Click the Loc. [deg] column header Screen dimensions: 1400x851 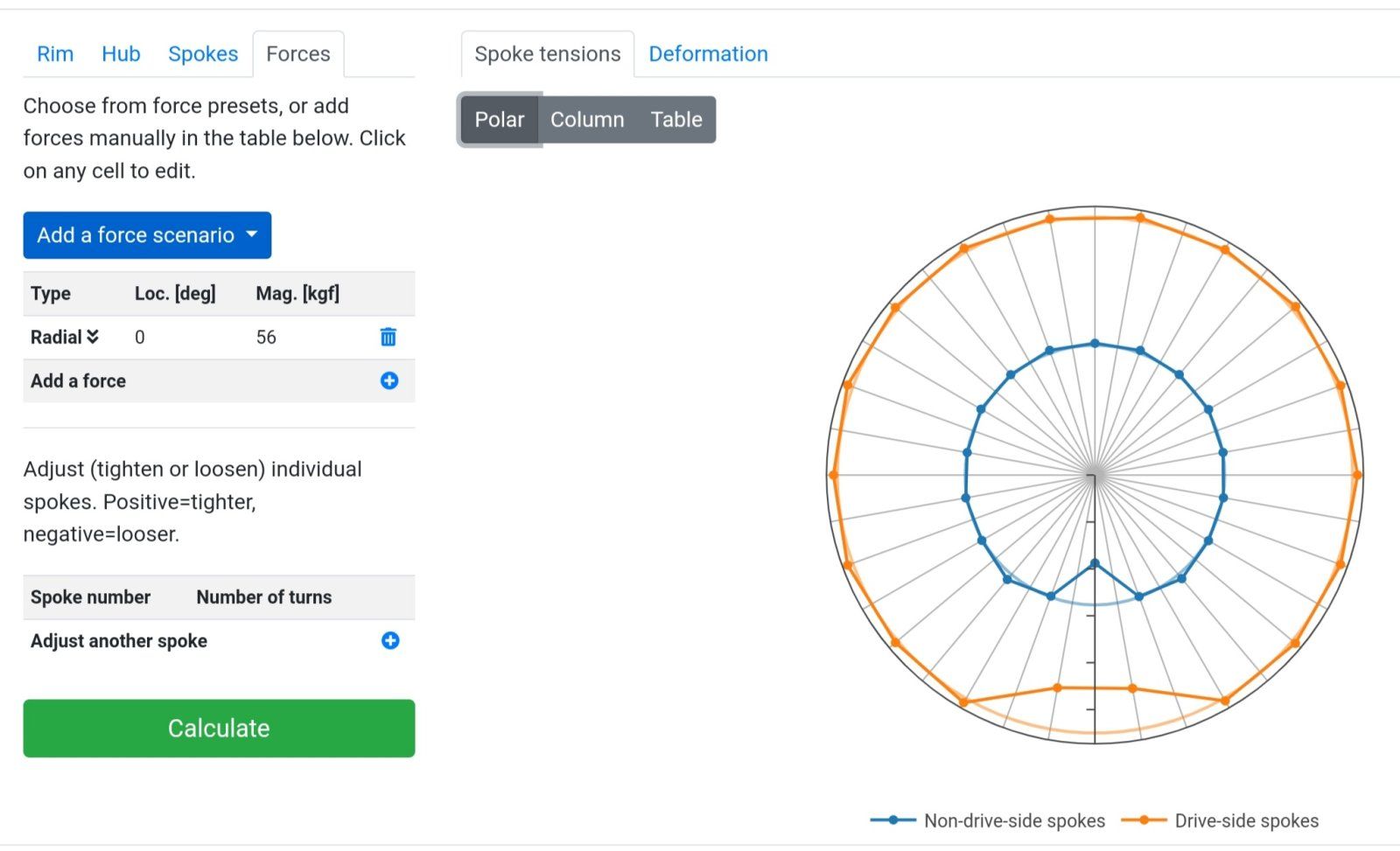175,294
